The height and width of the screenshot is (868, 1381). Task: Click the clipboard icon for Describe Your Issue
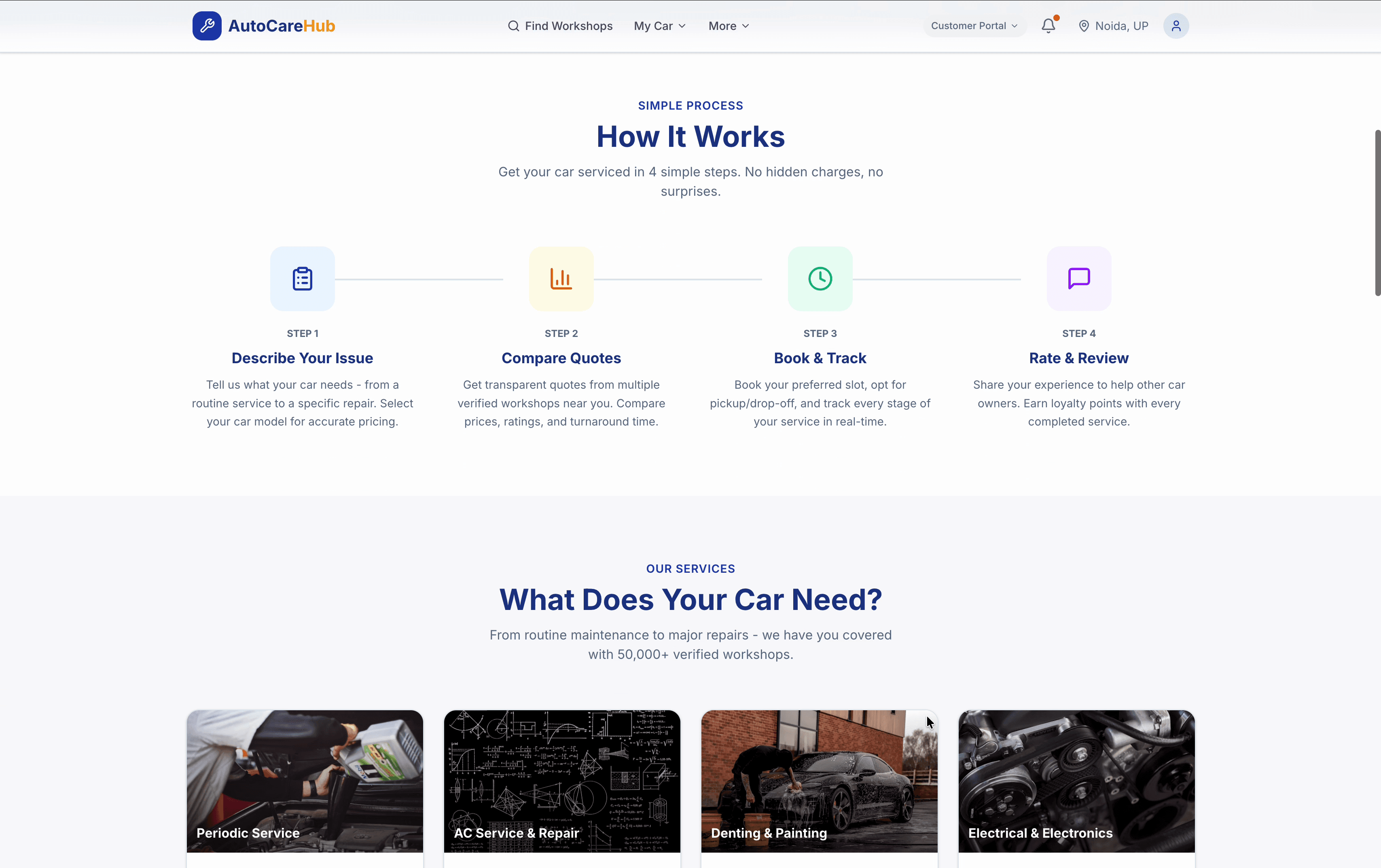[x=302, y=279]
